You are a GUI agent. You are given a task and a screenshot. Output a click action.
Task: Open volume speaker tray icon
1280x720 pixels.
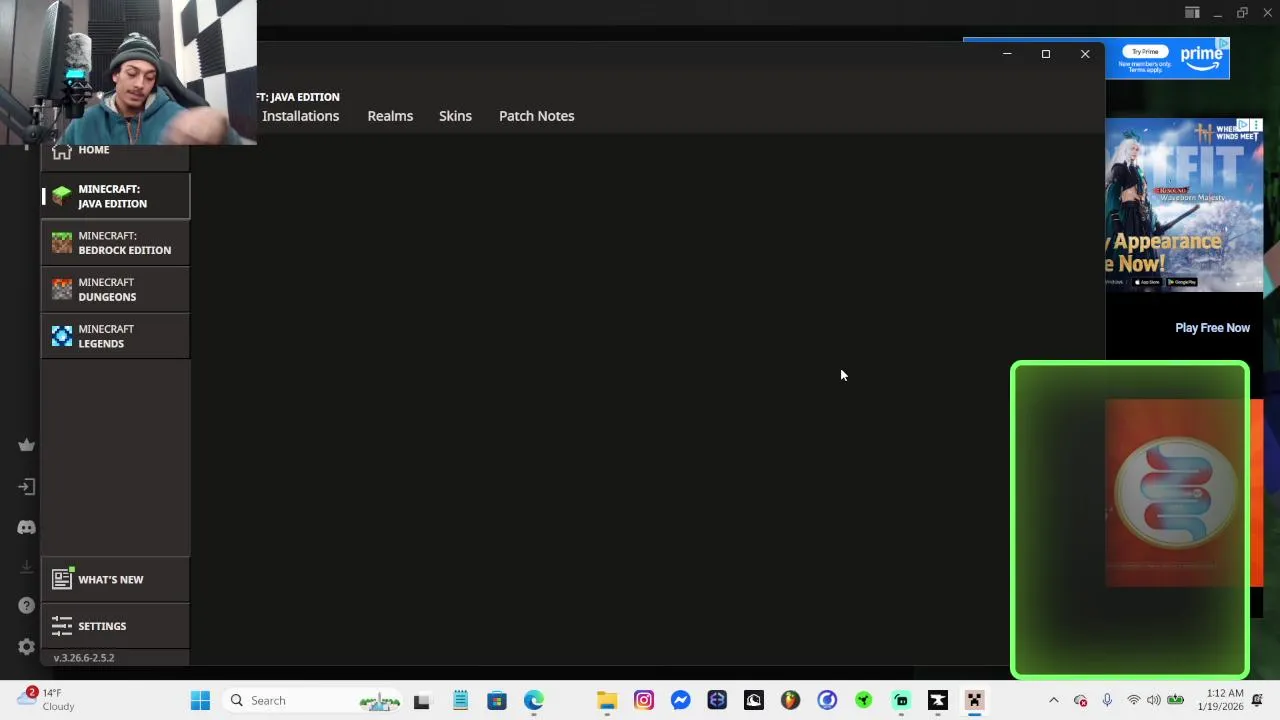(x=1154, y=700)
